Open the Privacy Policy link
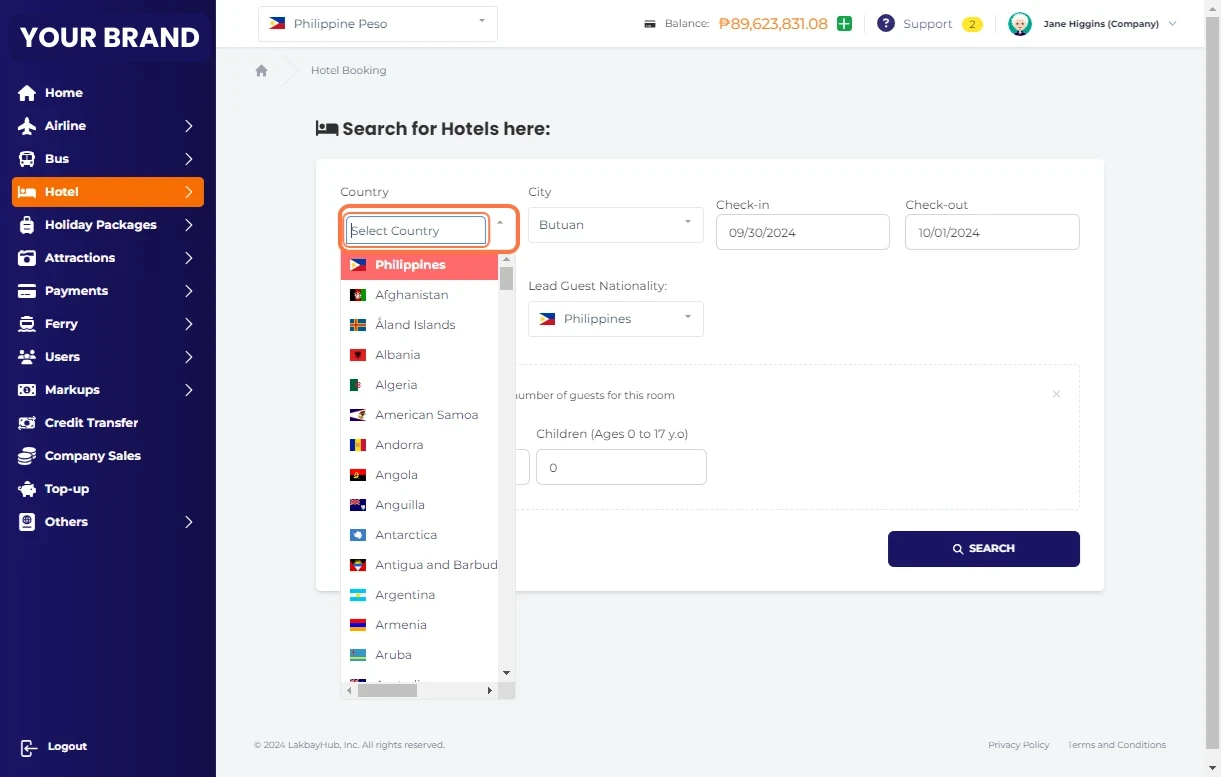Image resolution: width=1221 pixels, height=777 pixels. [x=1018, y=745]
